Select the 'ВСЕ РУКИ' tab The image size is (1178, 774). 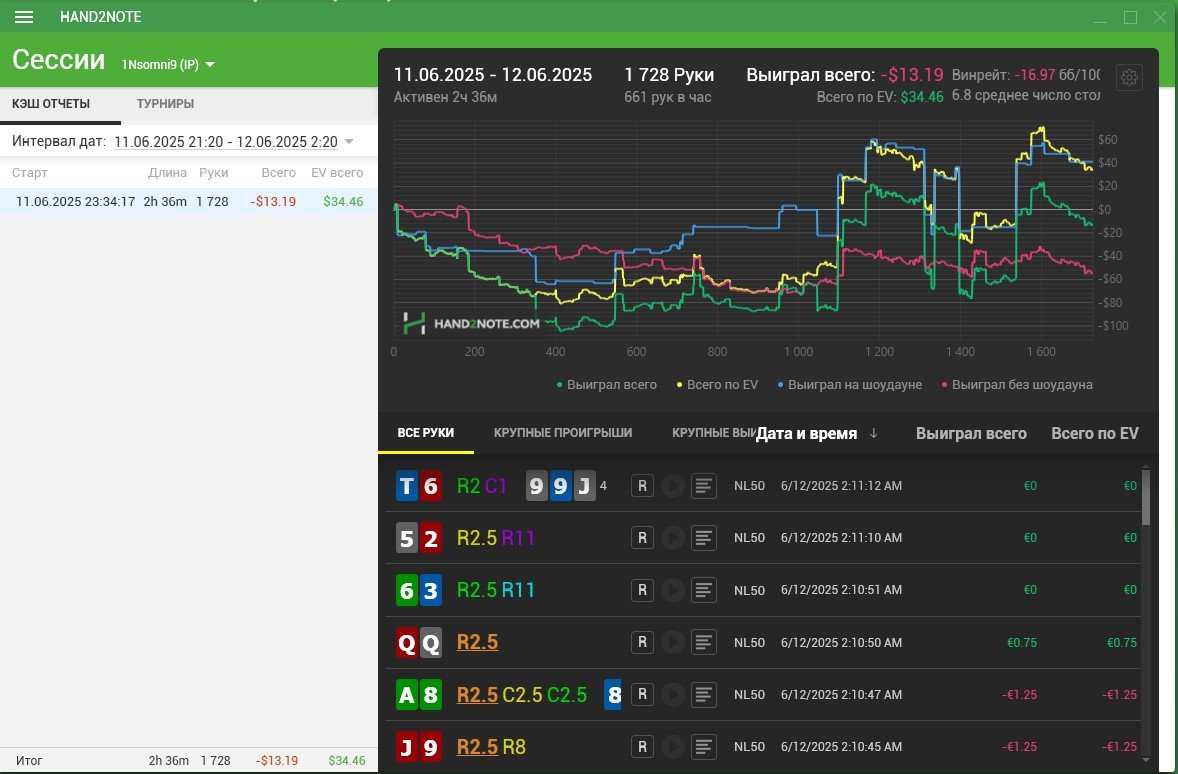(426, 433)
